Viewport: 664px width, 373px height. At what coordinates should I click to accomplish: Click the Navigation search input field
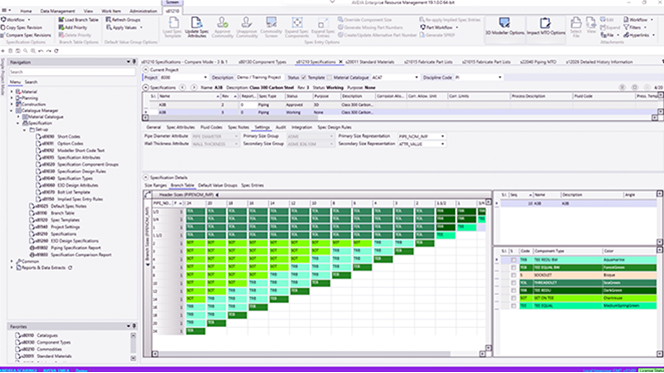(72, 72)
